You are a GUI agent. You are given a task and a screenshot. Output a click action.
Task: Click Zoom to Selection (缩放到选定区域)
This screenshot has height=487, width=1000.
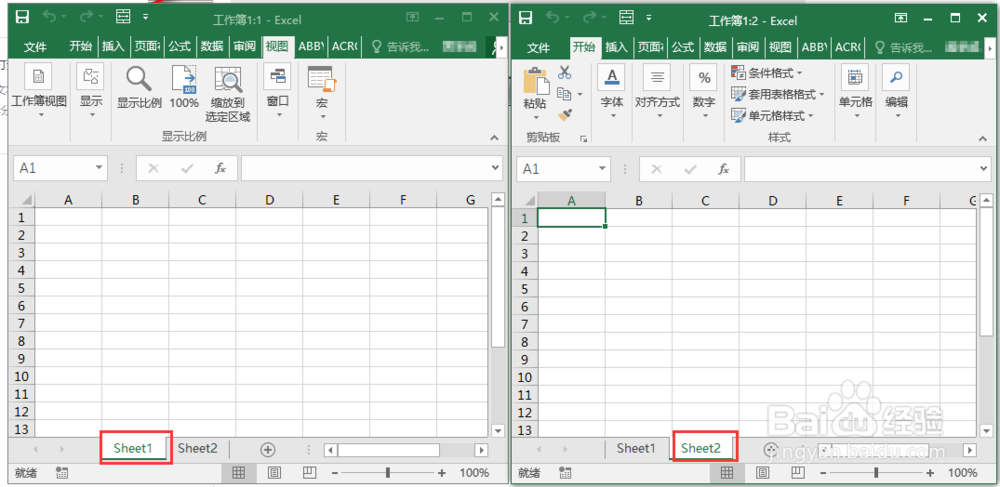tap(228, 94)
